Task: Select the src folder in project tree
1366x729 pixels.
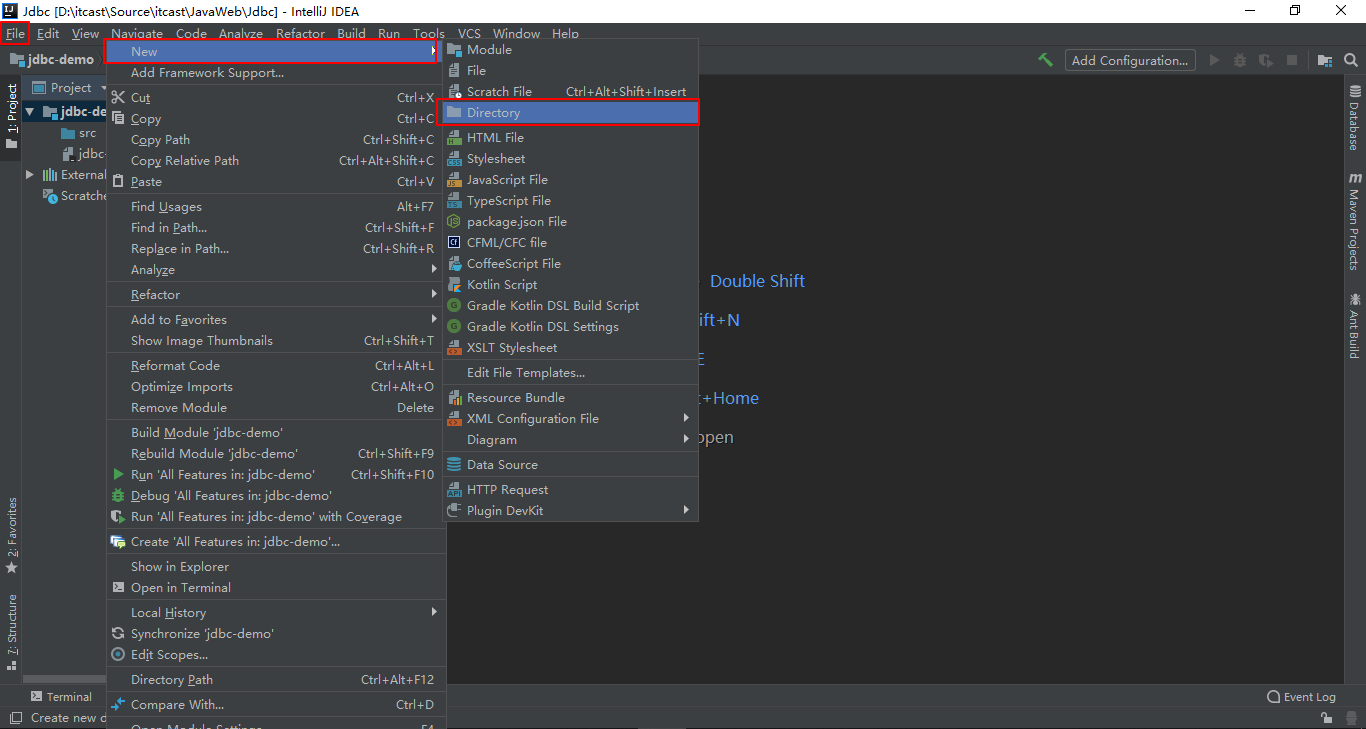Action: point(87,133)
